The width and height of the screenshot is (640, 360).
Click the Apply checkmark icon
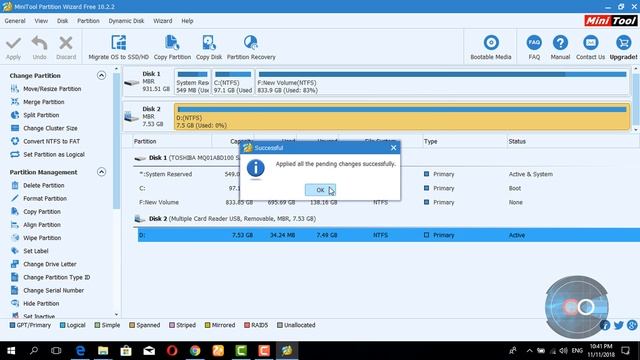pos(13,43)
